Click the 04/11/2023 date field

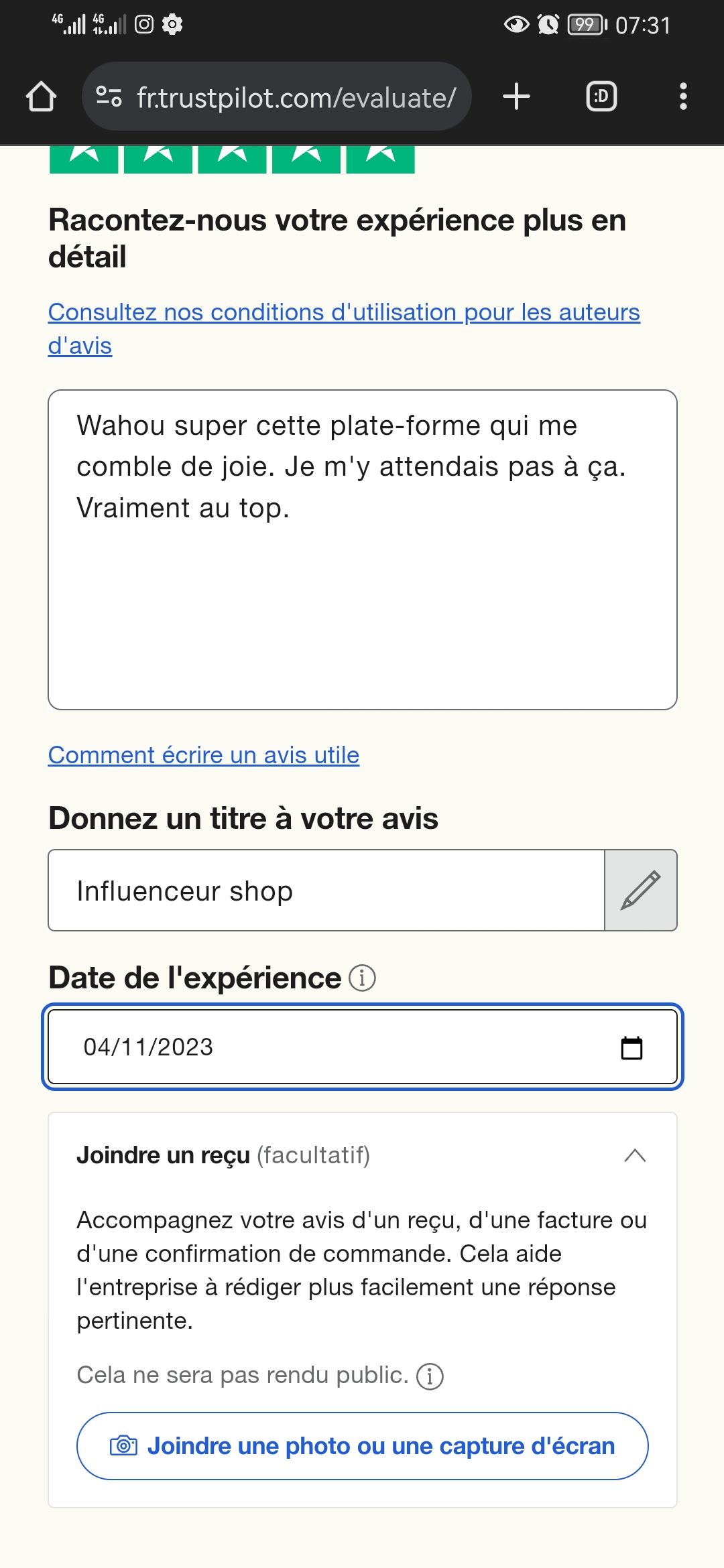(322, 1047)
